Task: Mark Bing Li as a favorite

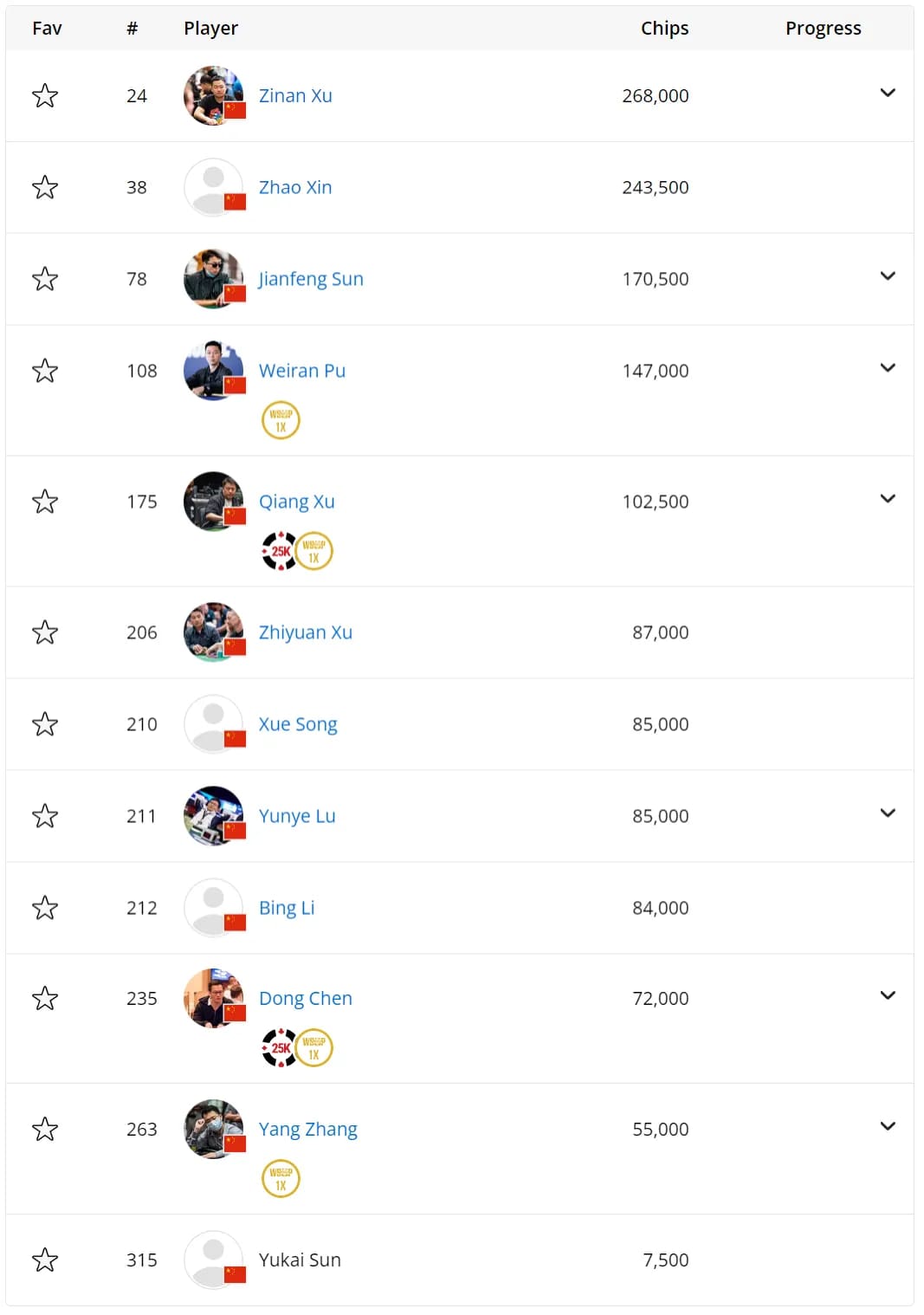Action: [x=45, y=908]
